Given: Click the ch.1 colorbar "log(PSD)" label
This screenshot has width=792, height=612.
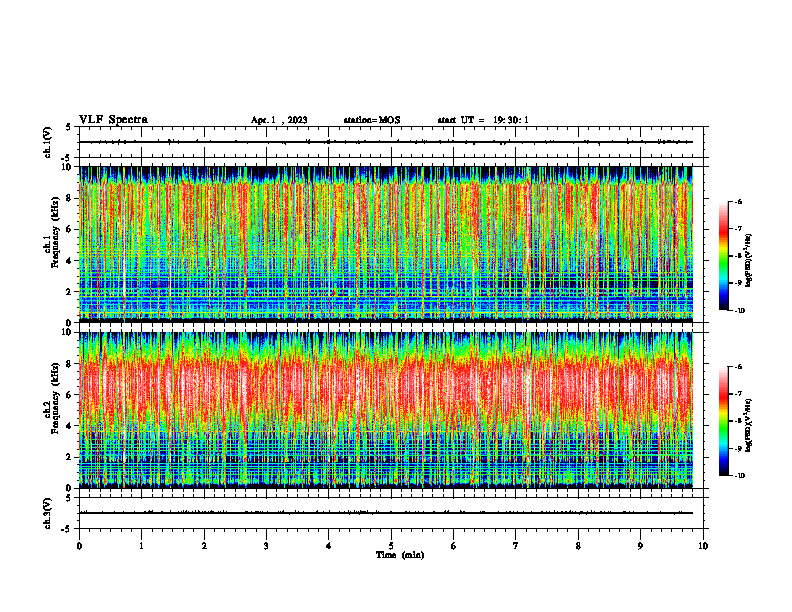Looking at the screenshot, I should click(749, 261).
